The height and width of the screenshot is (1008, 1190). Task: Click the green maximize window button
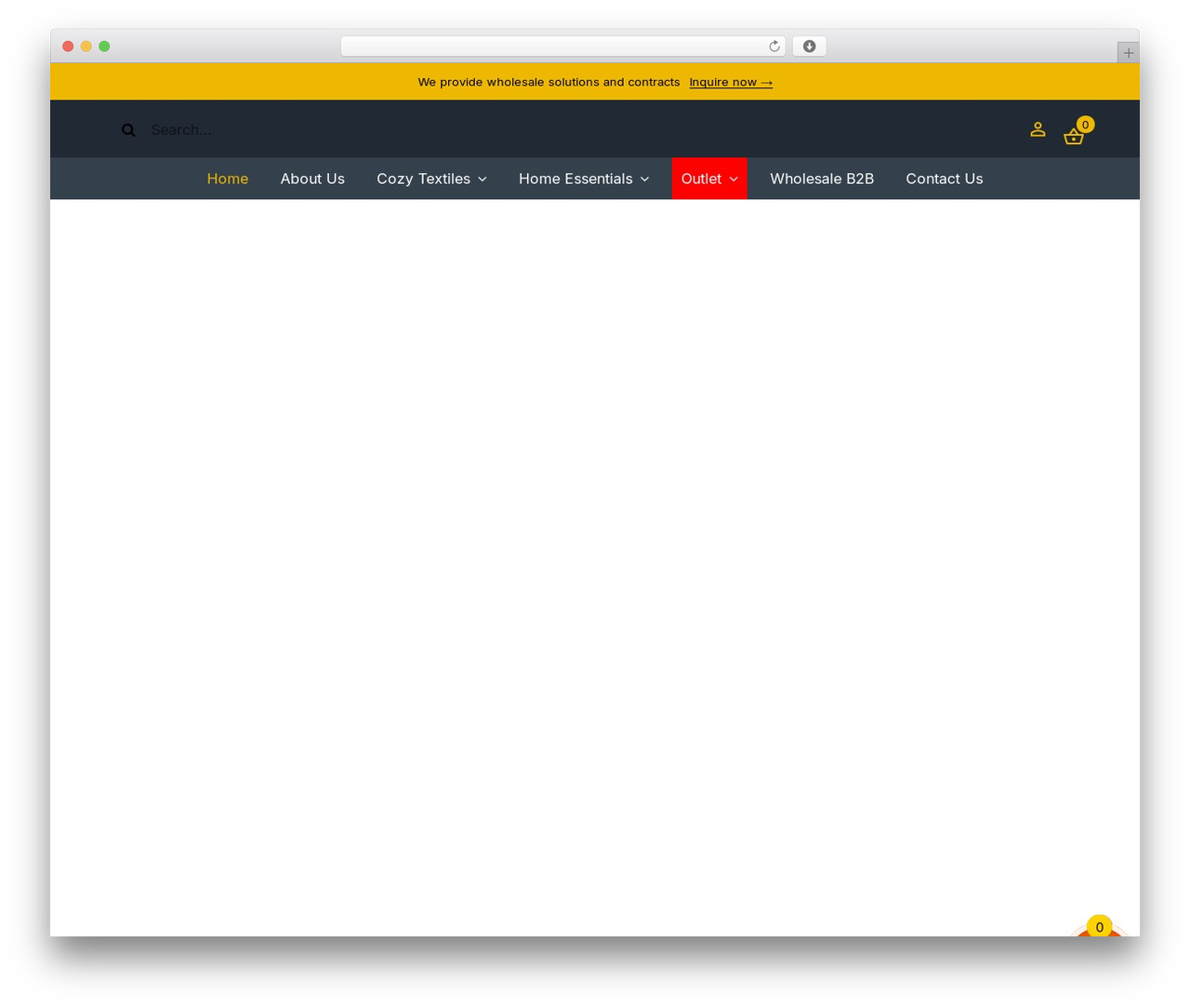(x=104, y=46)
